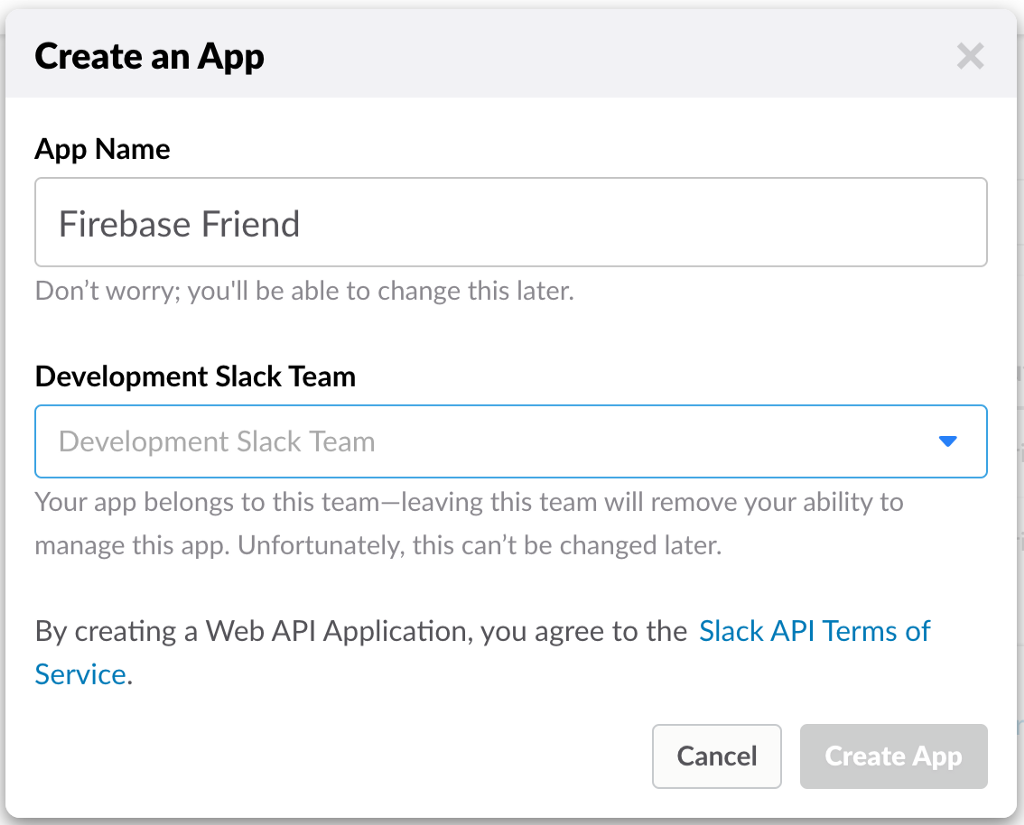The width and height of the screenshot is (1024, 825).
Task: Click the "App Name" field label
Action: tap(102, 149)
